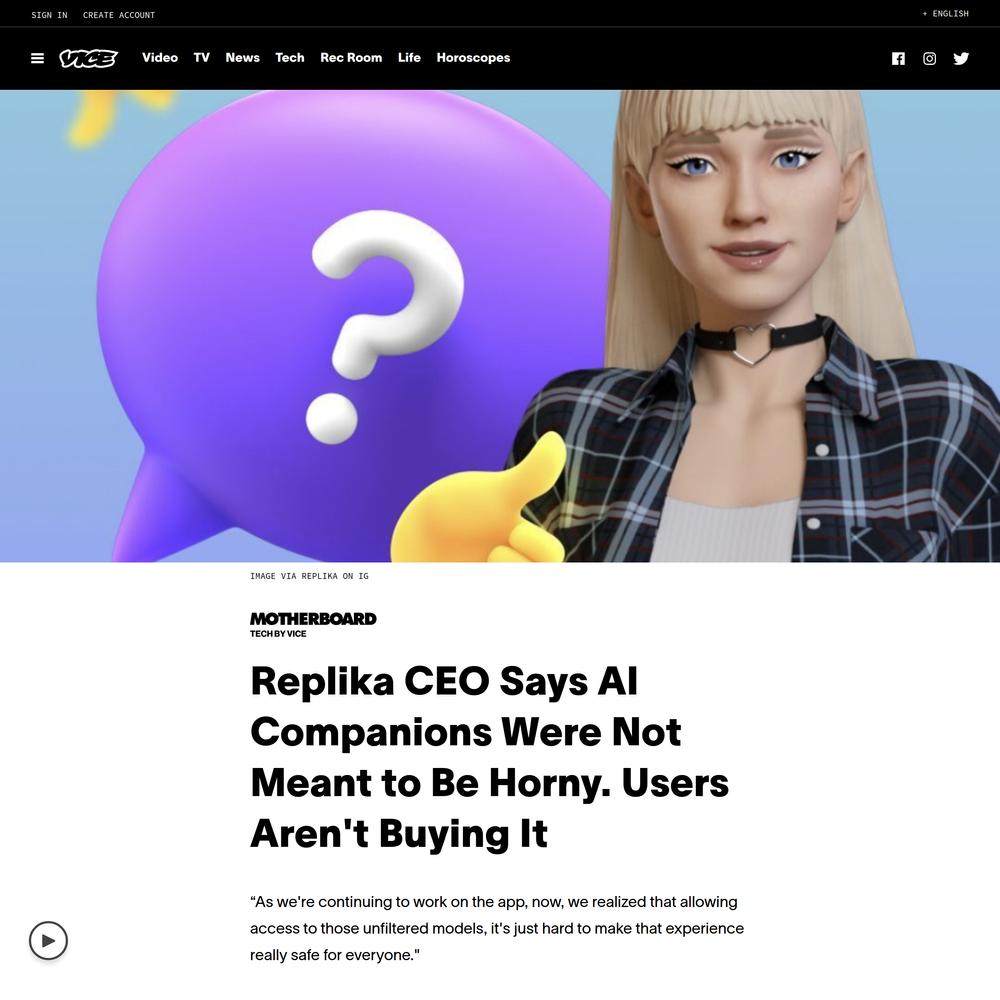This screenshot has height=1000, width=1000.
Task: Click the Create Account link
Action: [119, 15]
